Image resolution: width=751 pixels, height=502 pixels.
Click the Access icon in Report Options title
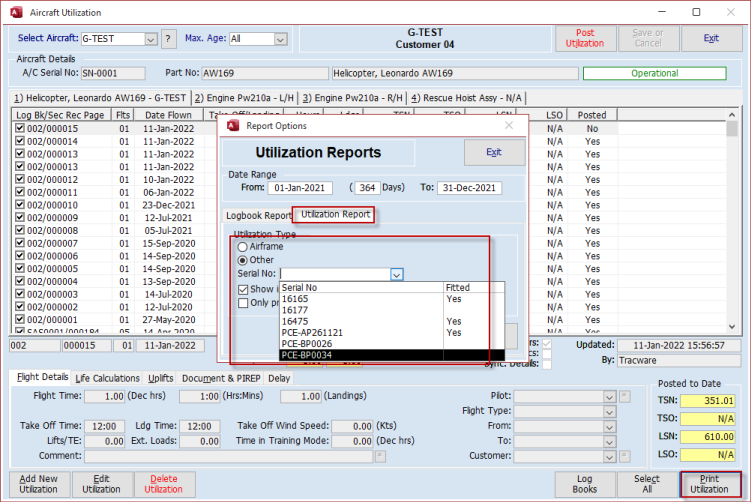tap(233, 126)
